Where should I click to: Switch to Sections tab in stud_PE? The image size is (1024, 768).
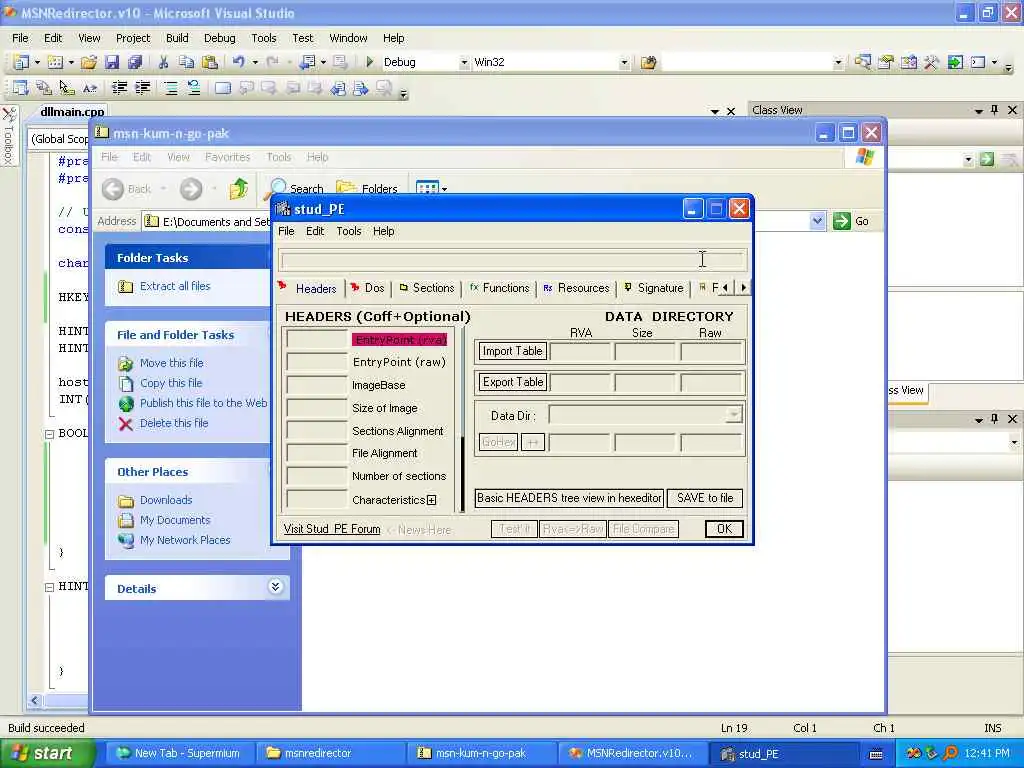[427, 288]
